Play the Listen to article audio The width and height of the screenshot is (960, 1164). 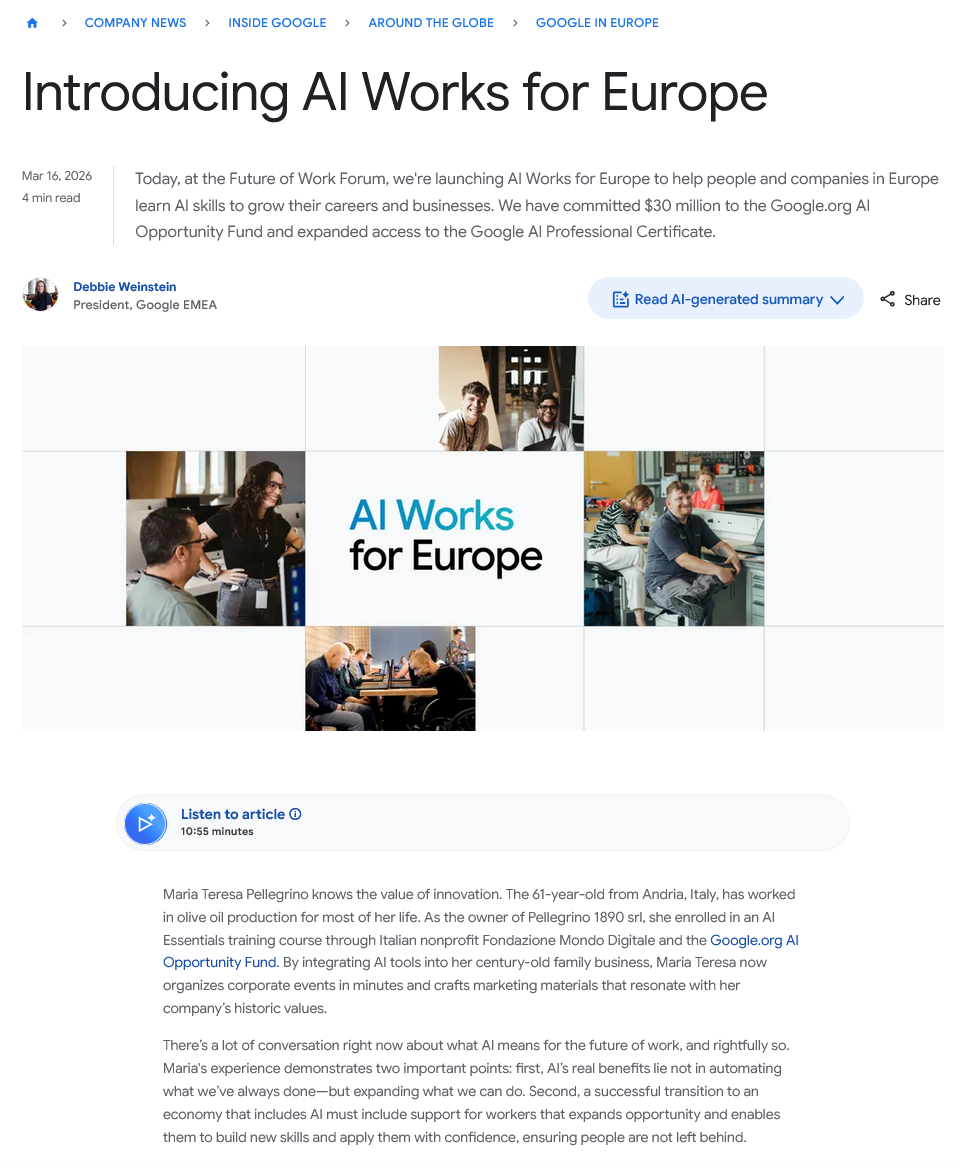(x=146, y=823)
